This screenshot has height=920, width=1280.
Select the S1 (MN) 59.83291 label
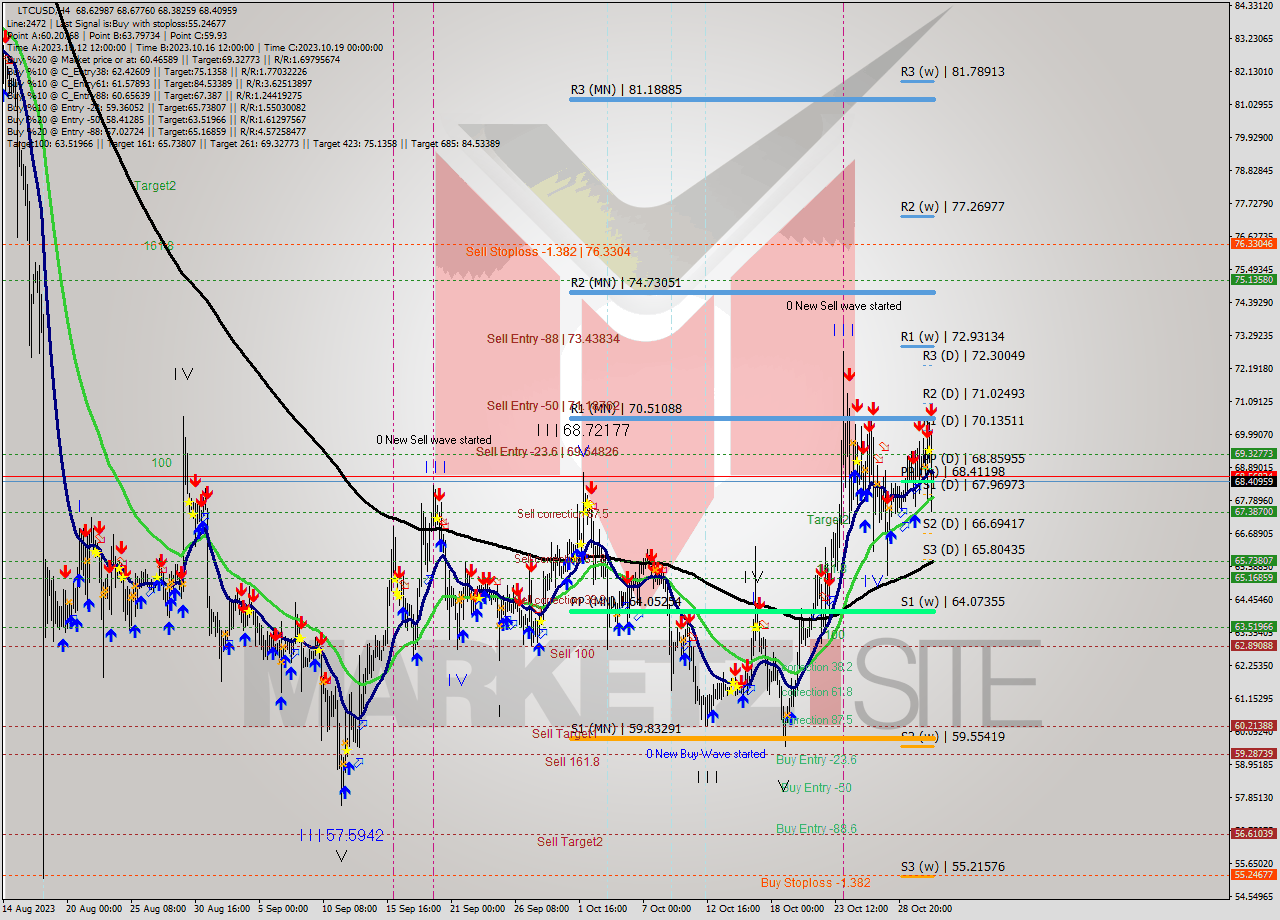(x=626, y=729)
